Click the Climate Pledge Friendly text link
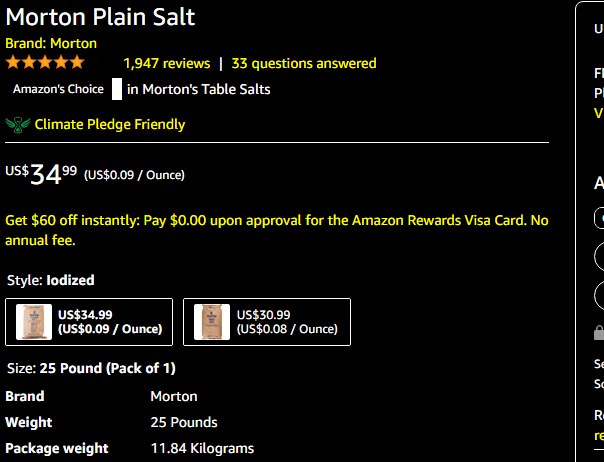 tap(110, 125)
